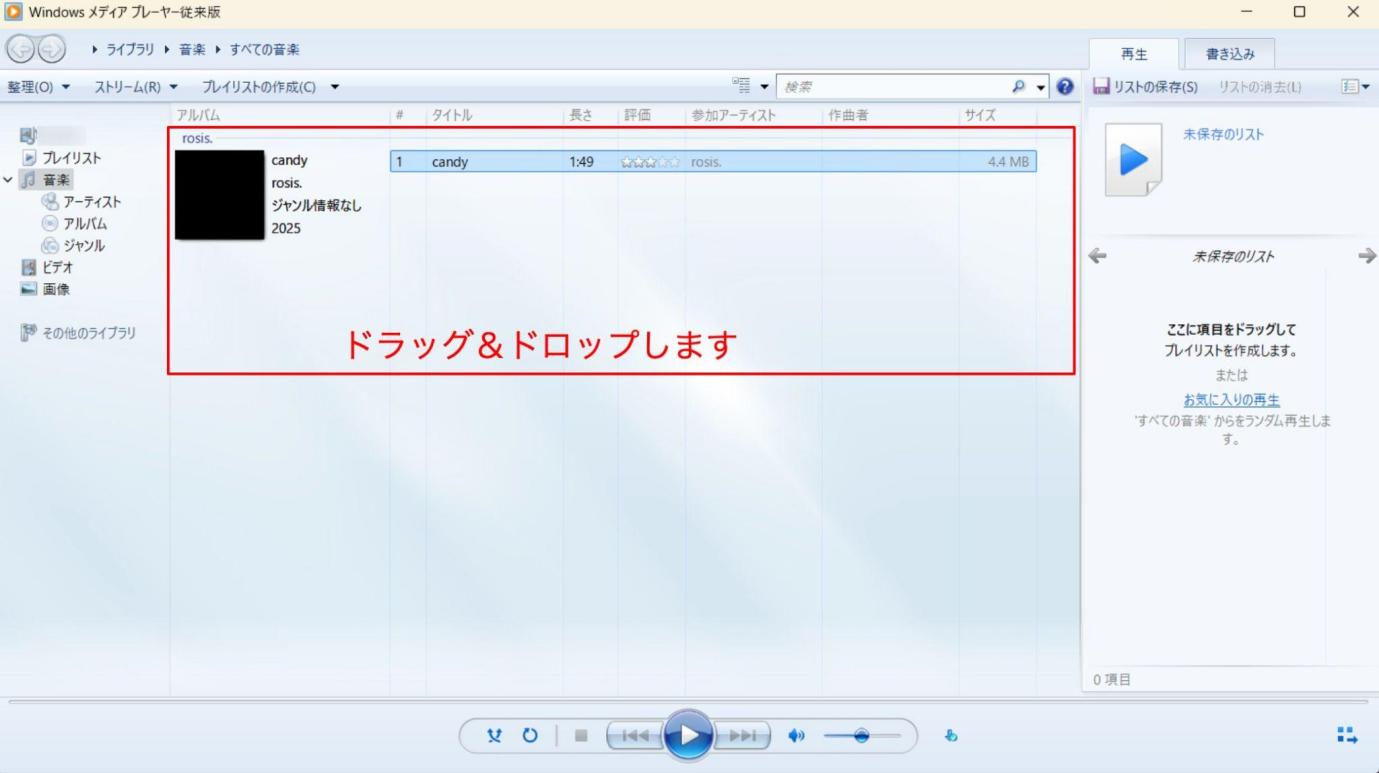1379x773 pixels.
Task: Select アルバム in the library tree
Action: tap(84, 224)
